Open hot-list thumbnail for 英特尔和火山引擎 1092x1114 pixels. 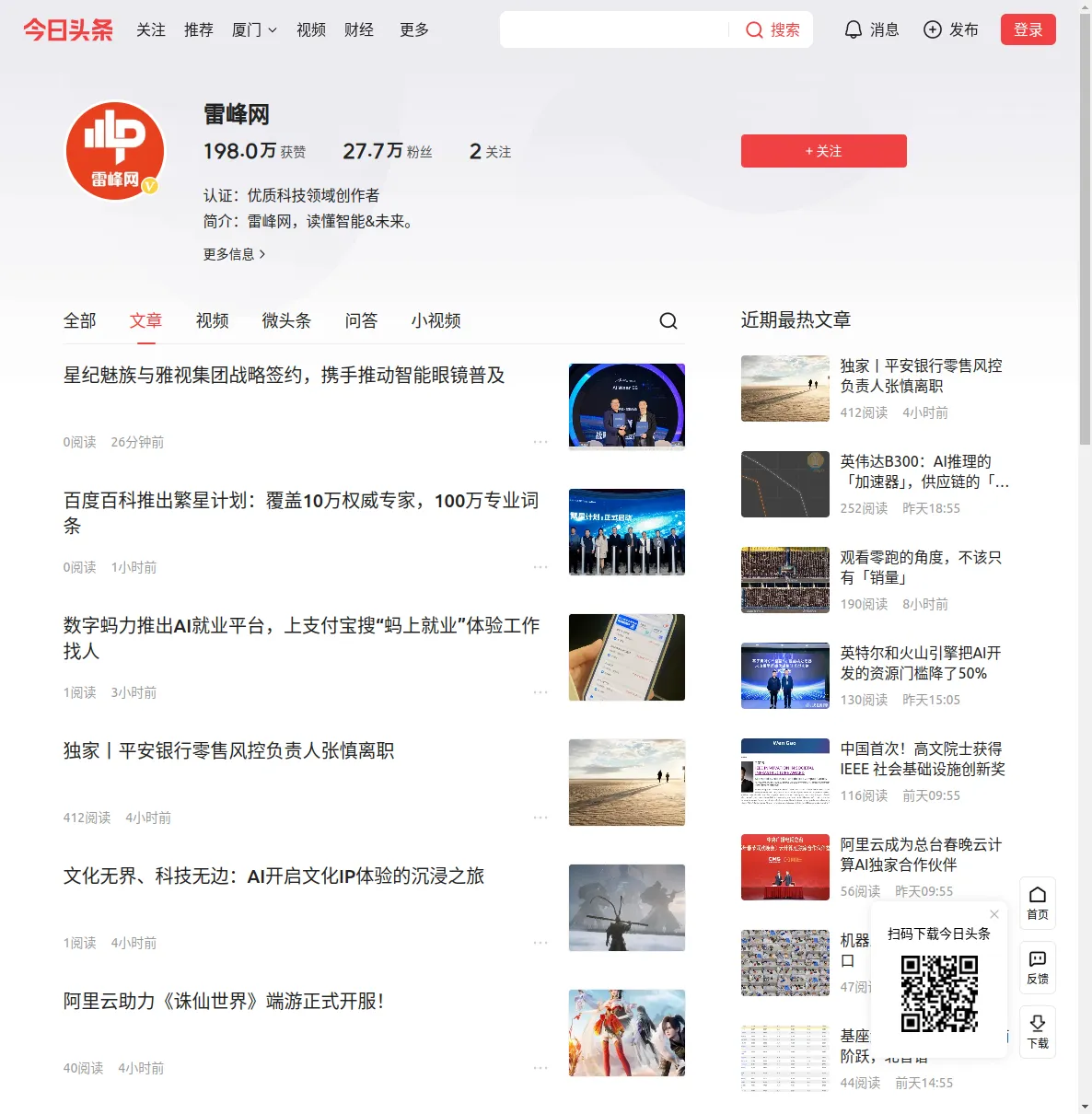(x=785, y=676)
